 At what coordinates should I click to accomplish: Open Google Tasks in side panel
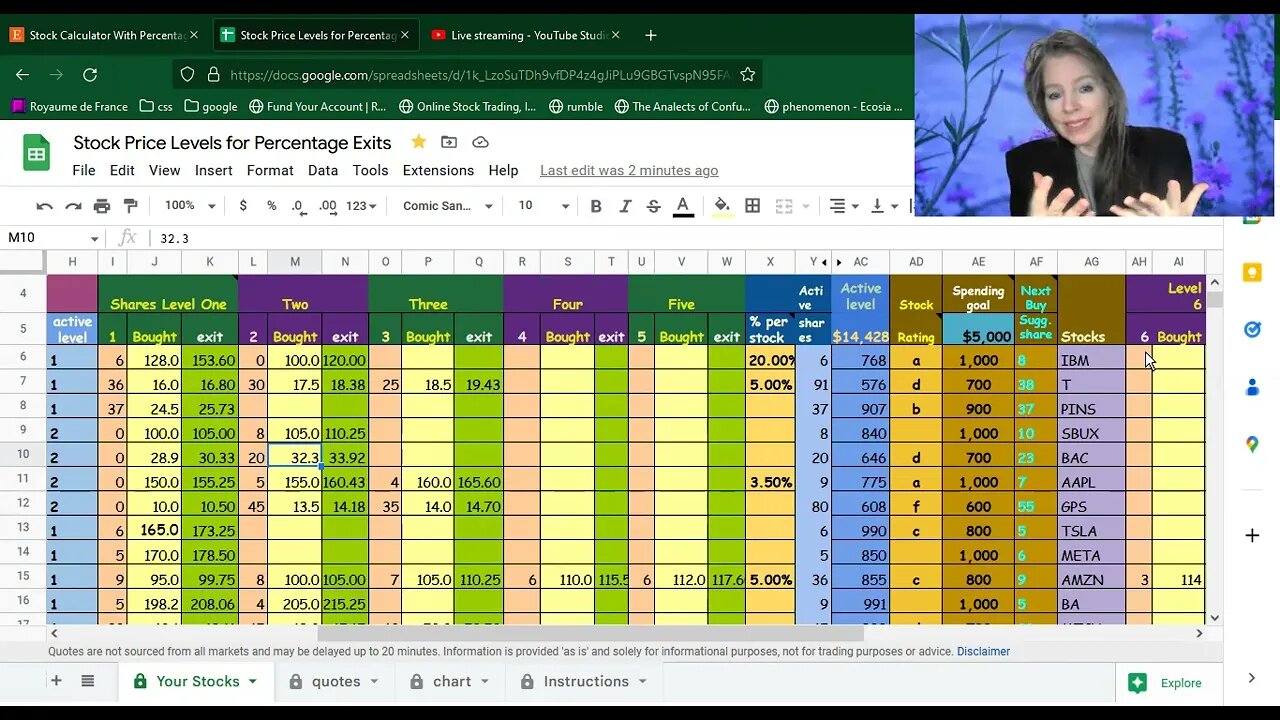point(1252,330)
